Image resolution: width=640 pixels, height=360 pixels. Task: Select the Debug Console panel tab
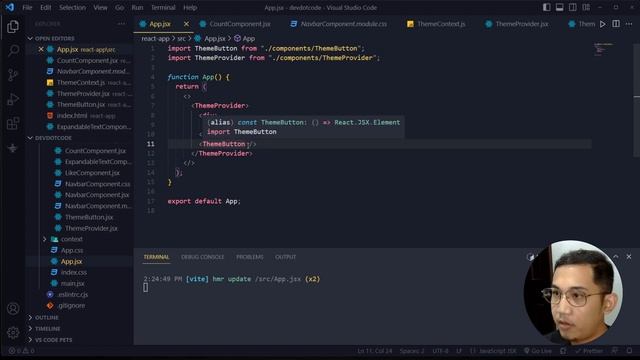coord(202,257)
